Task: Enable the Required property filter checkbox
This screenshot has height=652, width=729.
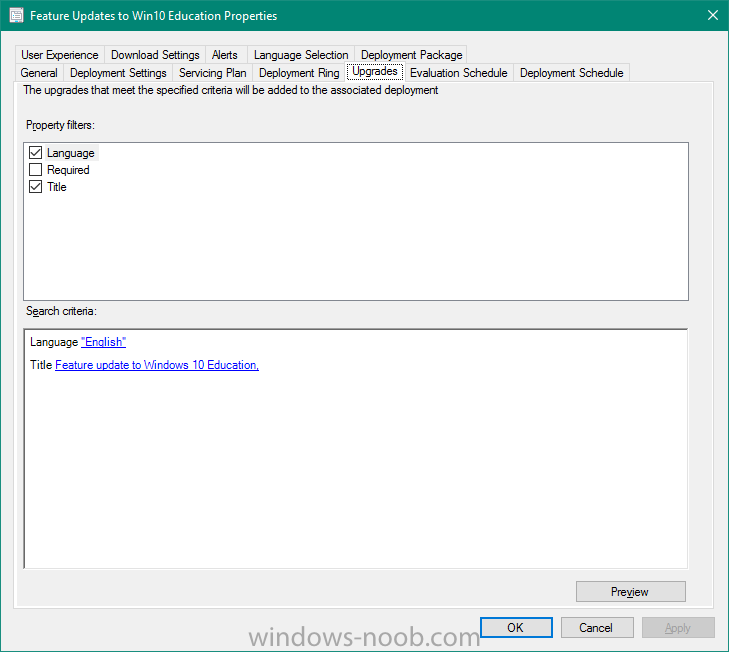Action: pos(35,170)
